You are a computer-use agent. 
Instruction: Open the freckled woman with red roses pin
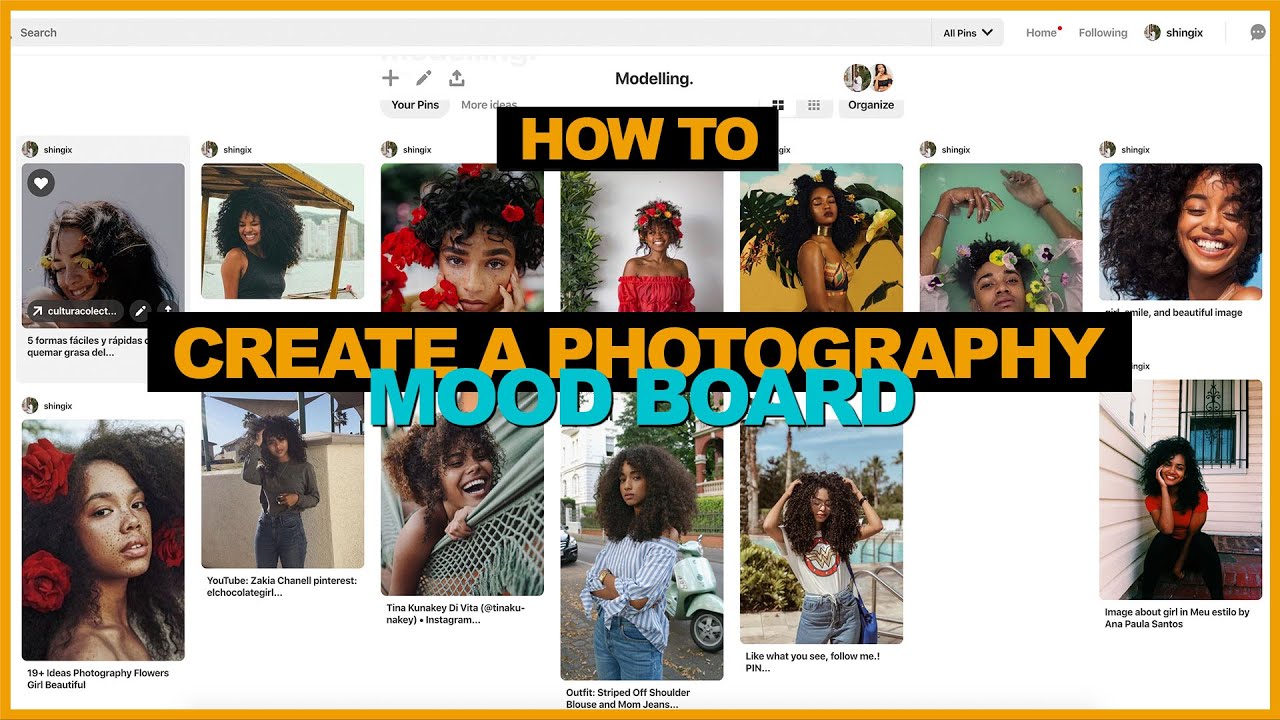(103, 540)
